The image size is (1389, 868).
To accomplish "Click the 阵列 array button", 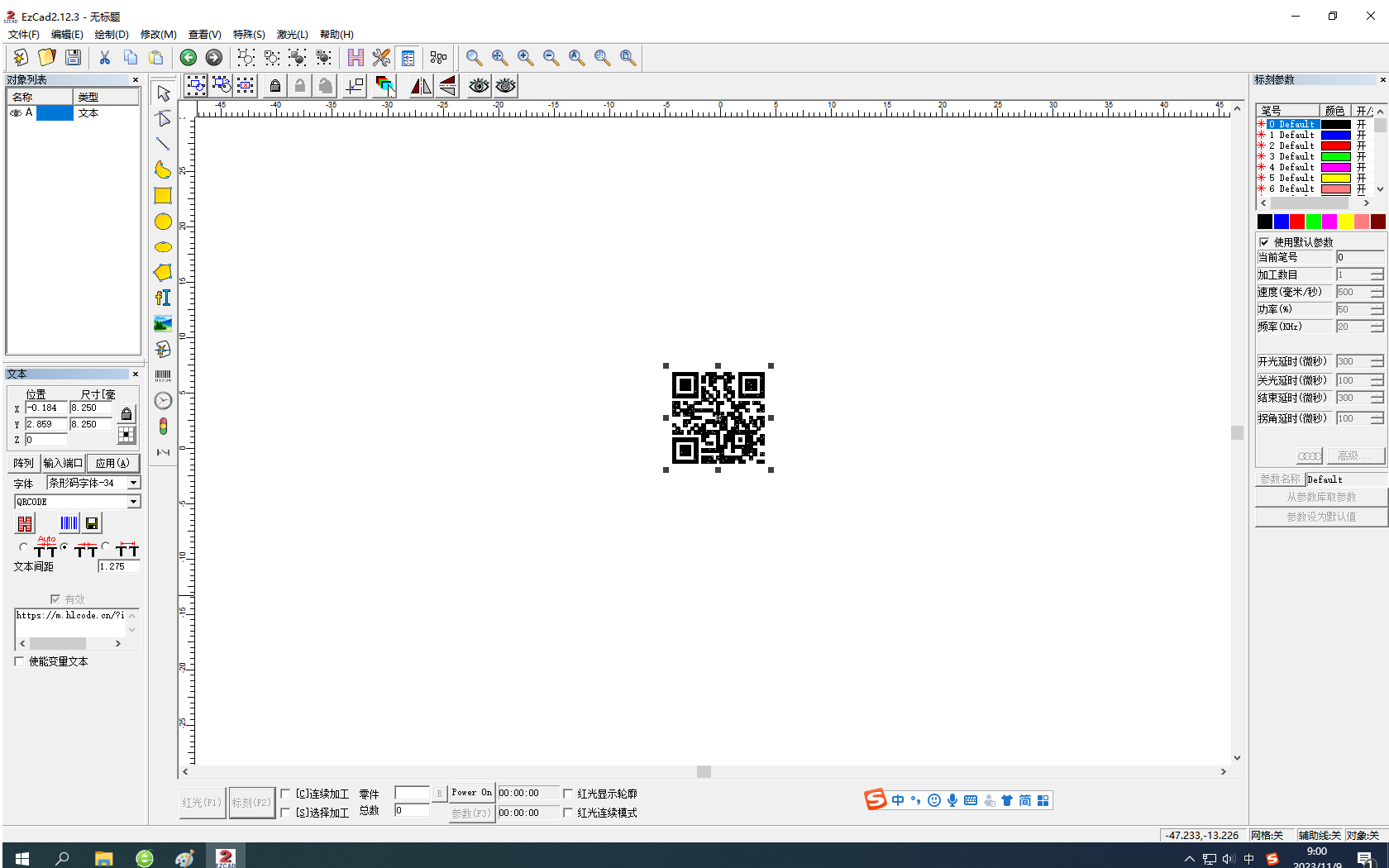I will click(x=23, y=463).
